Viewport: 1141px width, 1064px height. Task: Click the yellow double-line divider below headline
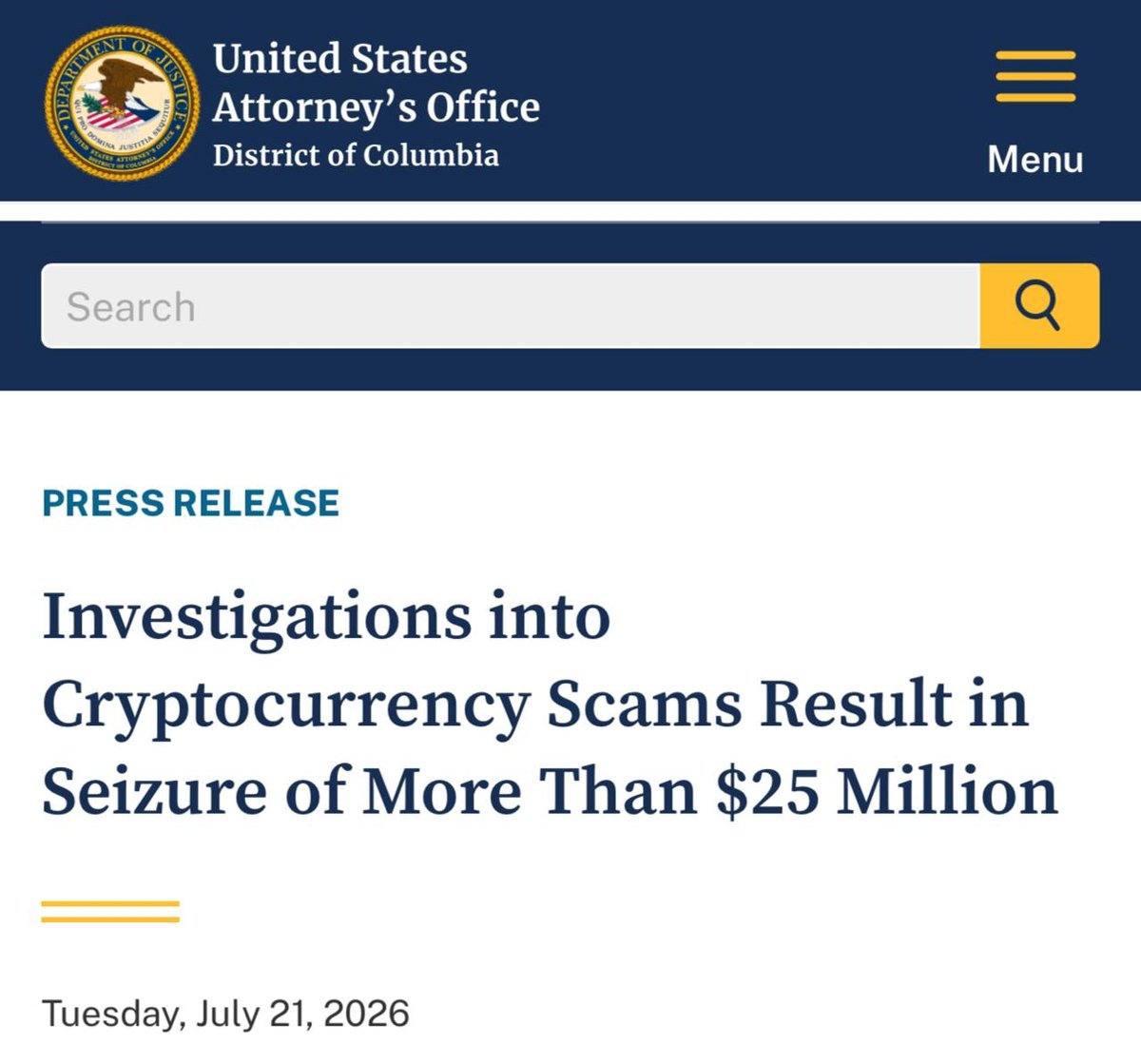point(110,911)
